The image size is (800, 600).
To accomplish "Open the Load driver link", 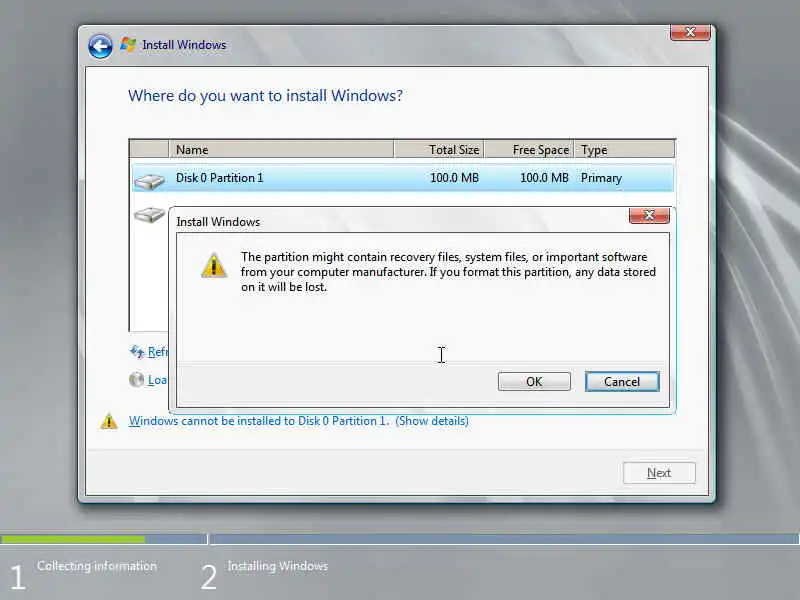I will click(x=157, y=380).
